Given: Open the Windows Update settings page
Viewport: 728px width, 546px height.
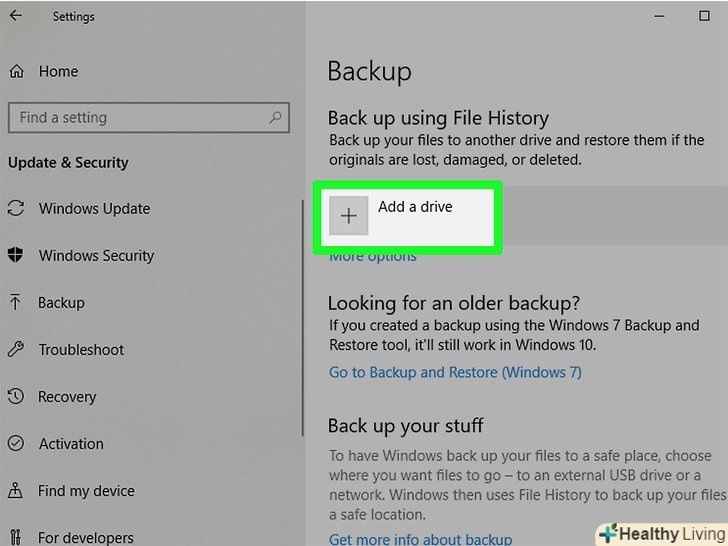Looking at the screenshot, I should point(94,208).
